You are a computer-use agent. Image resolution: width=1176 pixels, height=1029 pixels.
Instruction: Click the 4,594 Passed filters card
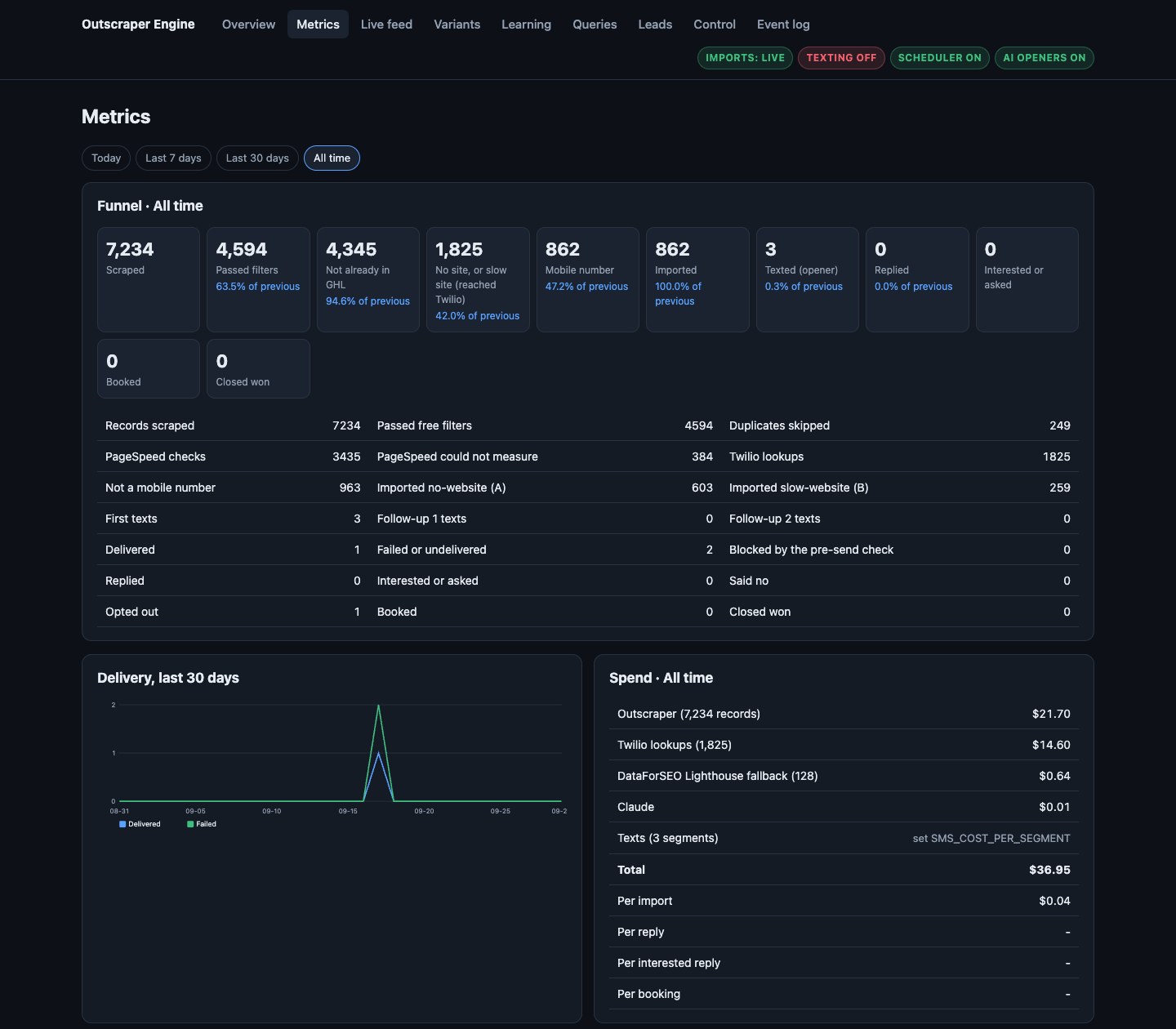[258, 279]
